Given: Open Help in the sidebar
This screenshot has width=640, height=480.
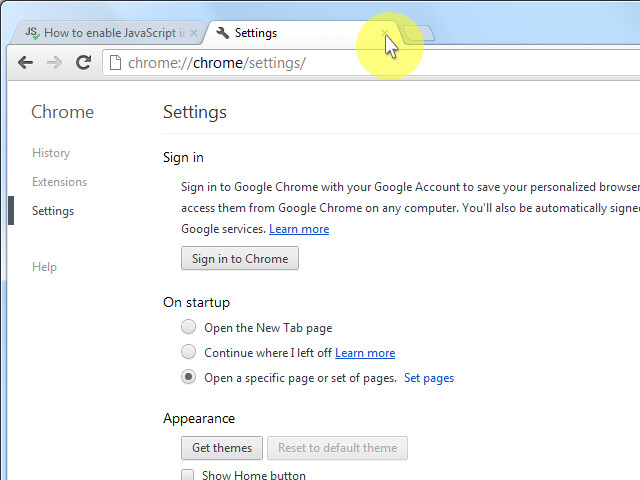Looking at the screenshot, I should point(44,267).
